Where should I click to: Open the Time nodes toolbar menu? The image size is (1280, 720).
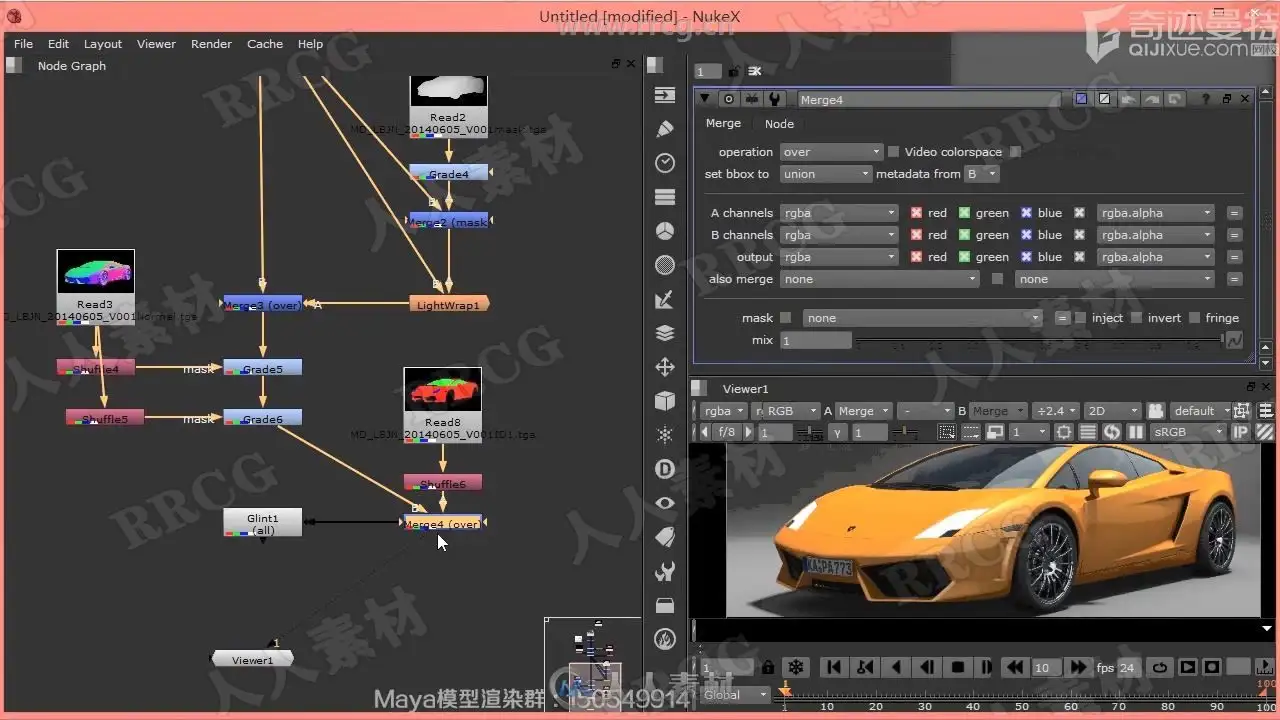click(665, 163)
